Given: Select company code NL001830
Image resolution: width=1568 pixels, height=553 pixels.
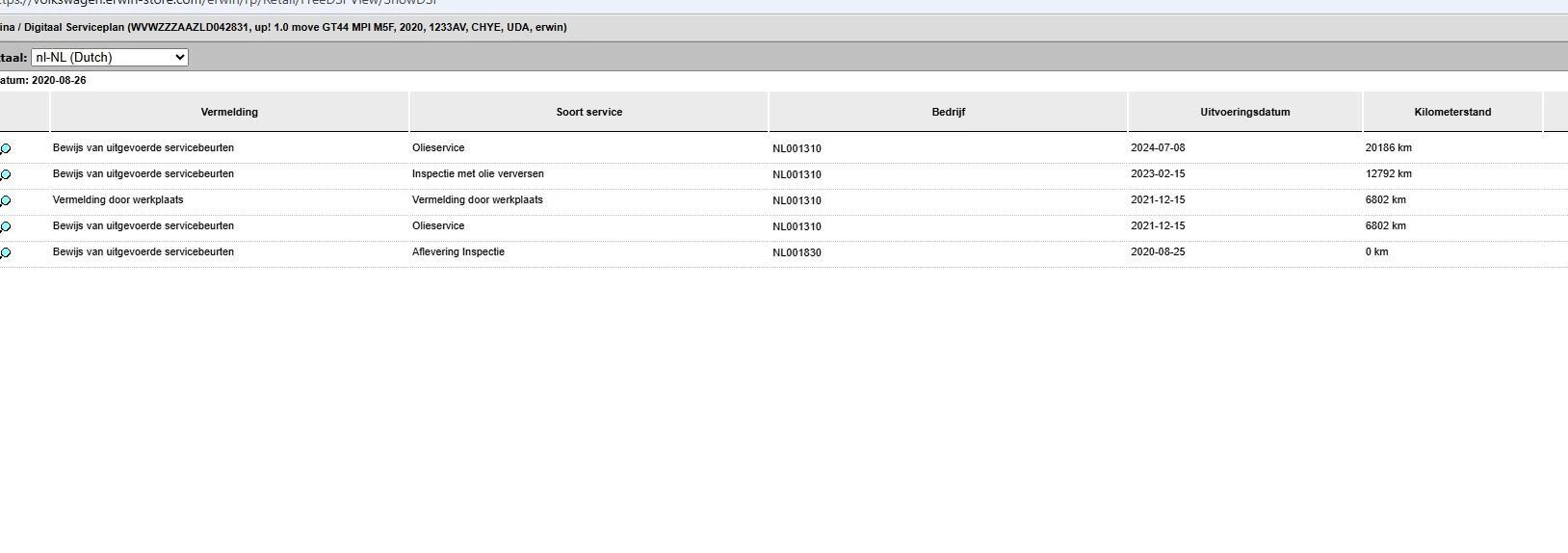Looking at the screenshot, I should tap(797, 253).
